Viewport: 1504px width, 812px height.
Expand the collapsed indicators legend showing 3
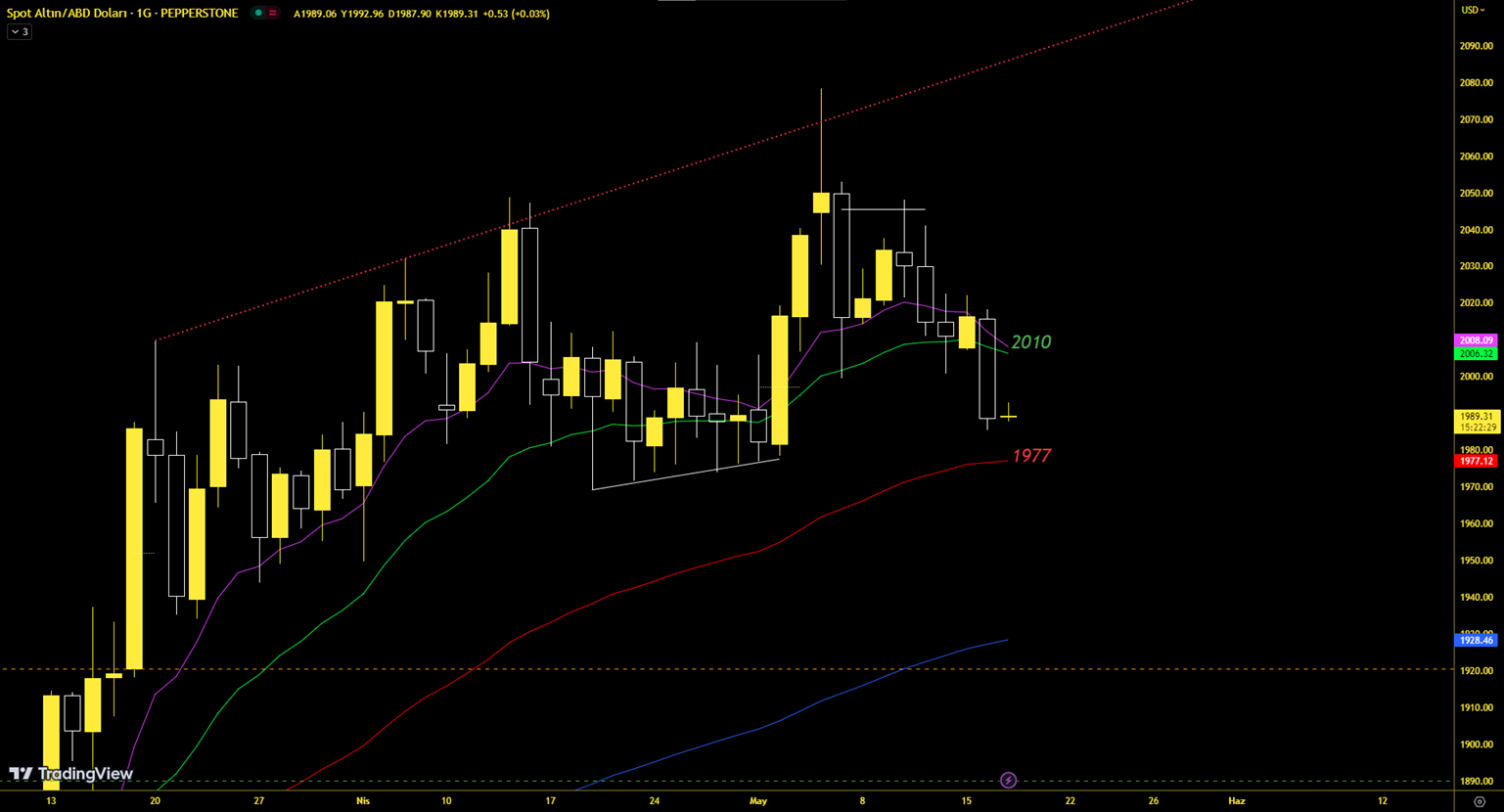click(20, 32)
